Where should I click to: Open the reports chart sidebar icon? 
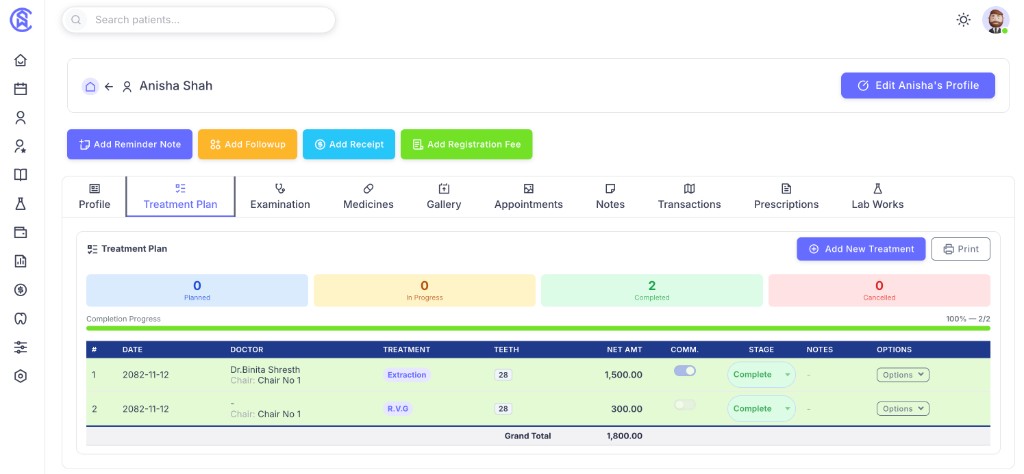point(20,261)
